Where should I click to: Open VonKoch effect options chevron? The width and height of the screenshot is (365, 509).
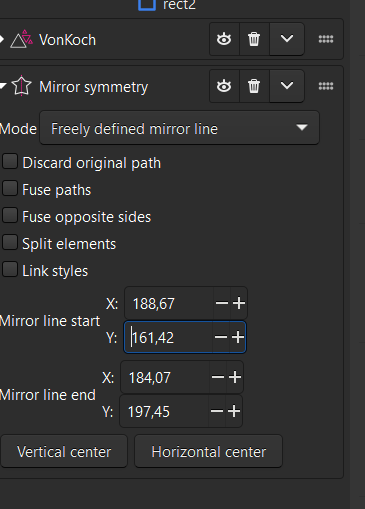coord(287,39)
